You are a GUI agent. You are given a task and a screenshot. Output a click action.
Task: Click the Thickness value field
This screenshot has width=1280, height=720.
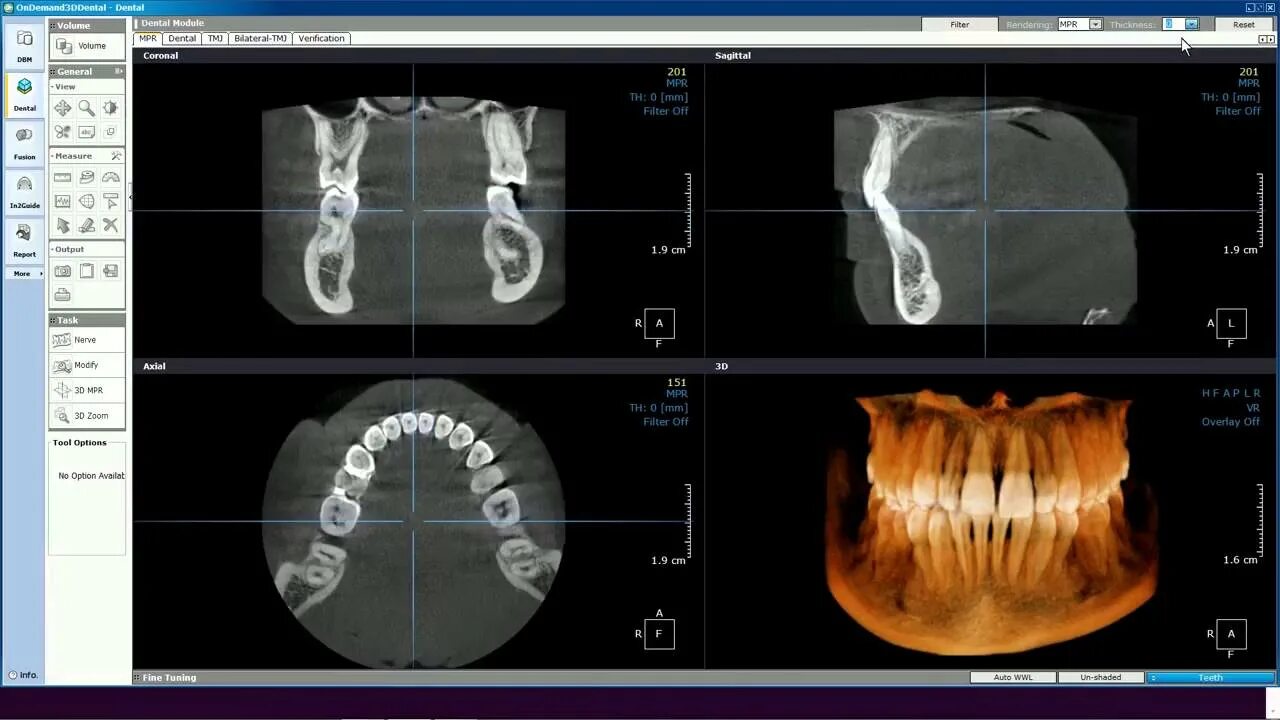(x=1173, y=24)
